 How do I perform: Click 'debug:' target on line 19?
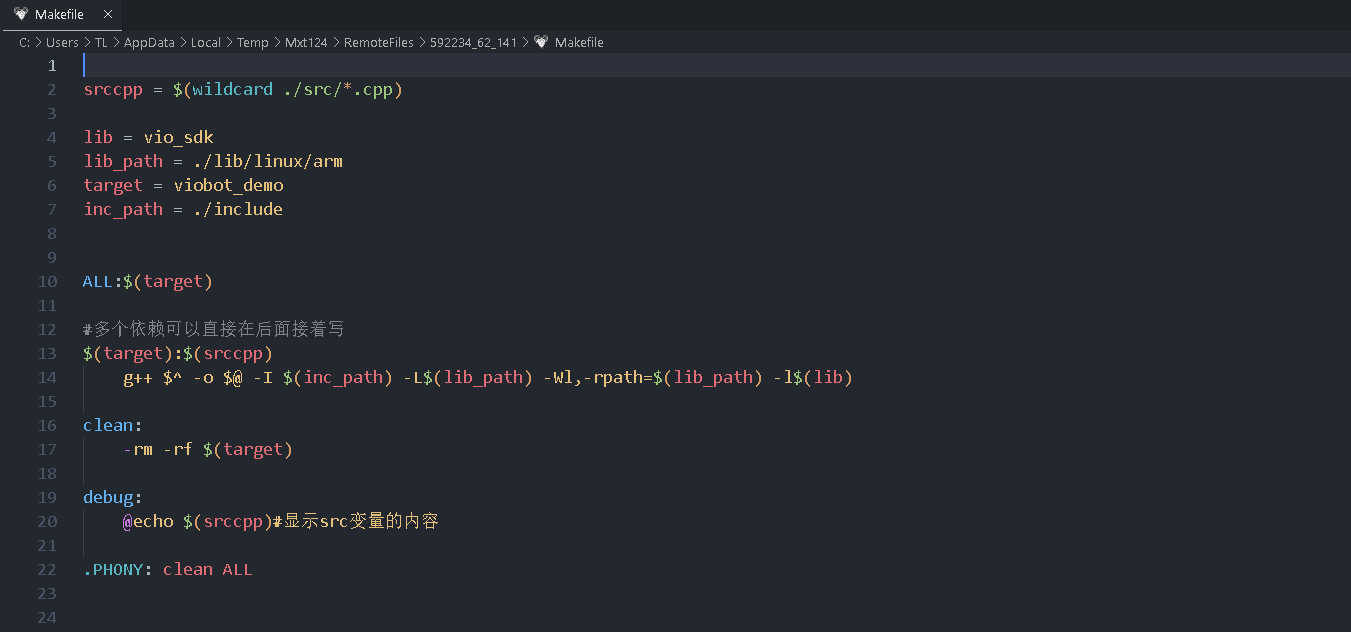[x=113, y=497]
